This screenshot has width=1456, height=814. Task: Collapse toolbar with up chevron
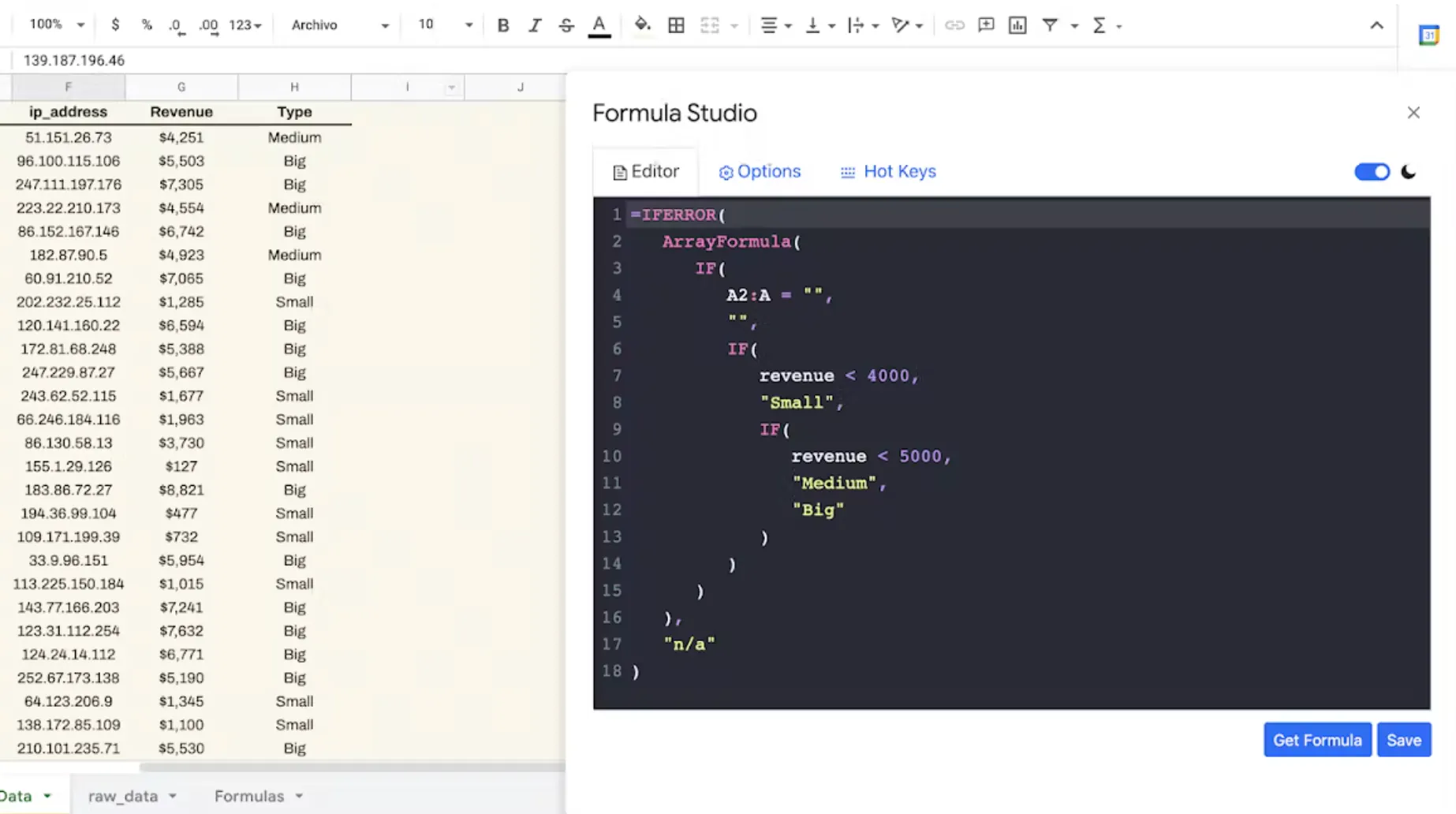pyautogui.click(x=1376, y=25)
